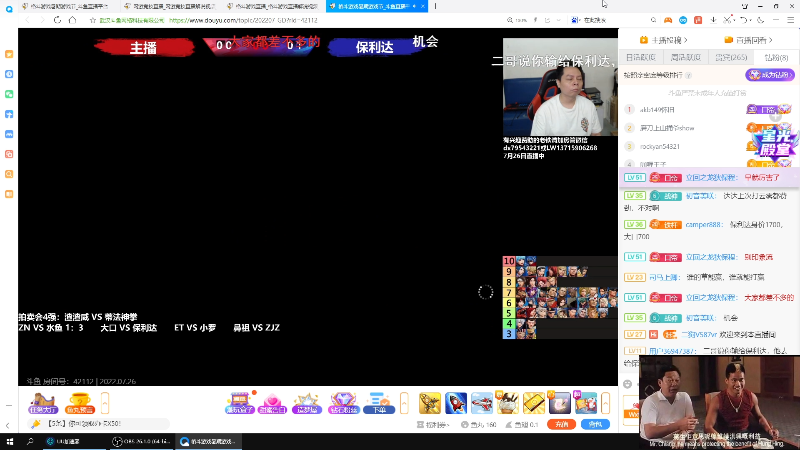Send the rocket gift

pyautogui.click(x=456, y=403)
